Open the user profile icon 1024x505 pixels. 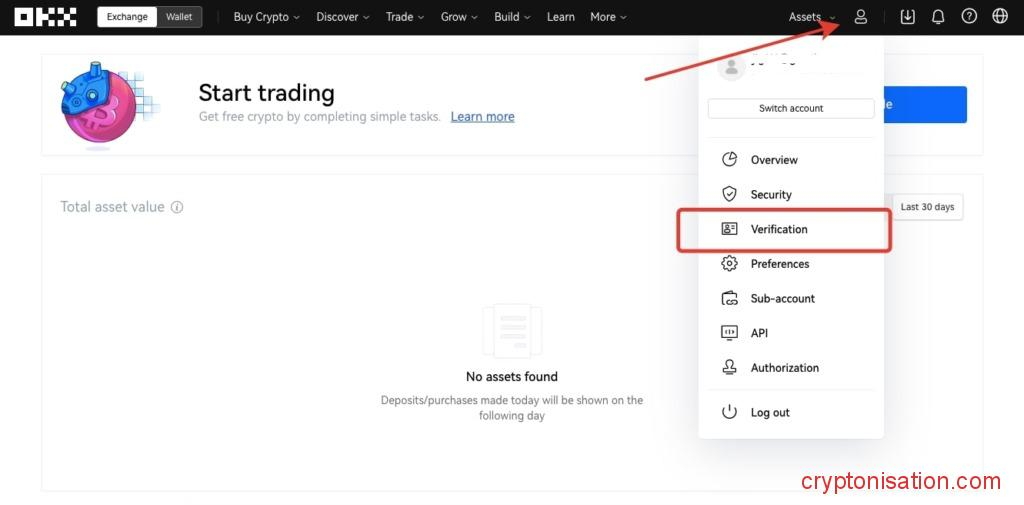[x=860, y=17]
